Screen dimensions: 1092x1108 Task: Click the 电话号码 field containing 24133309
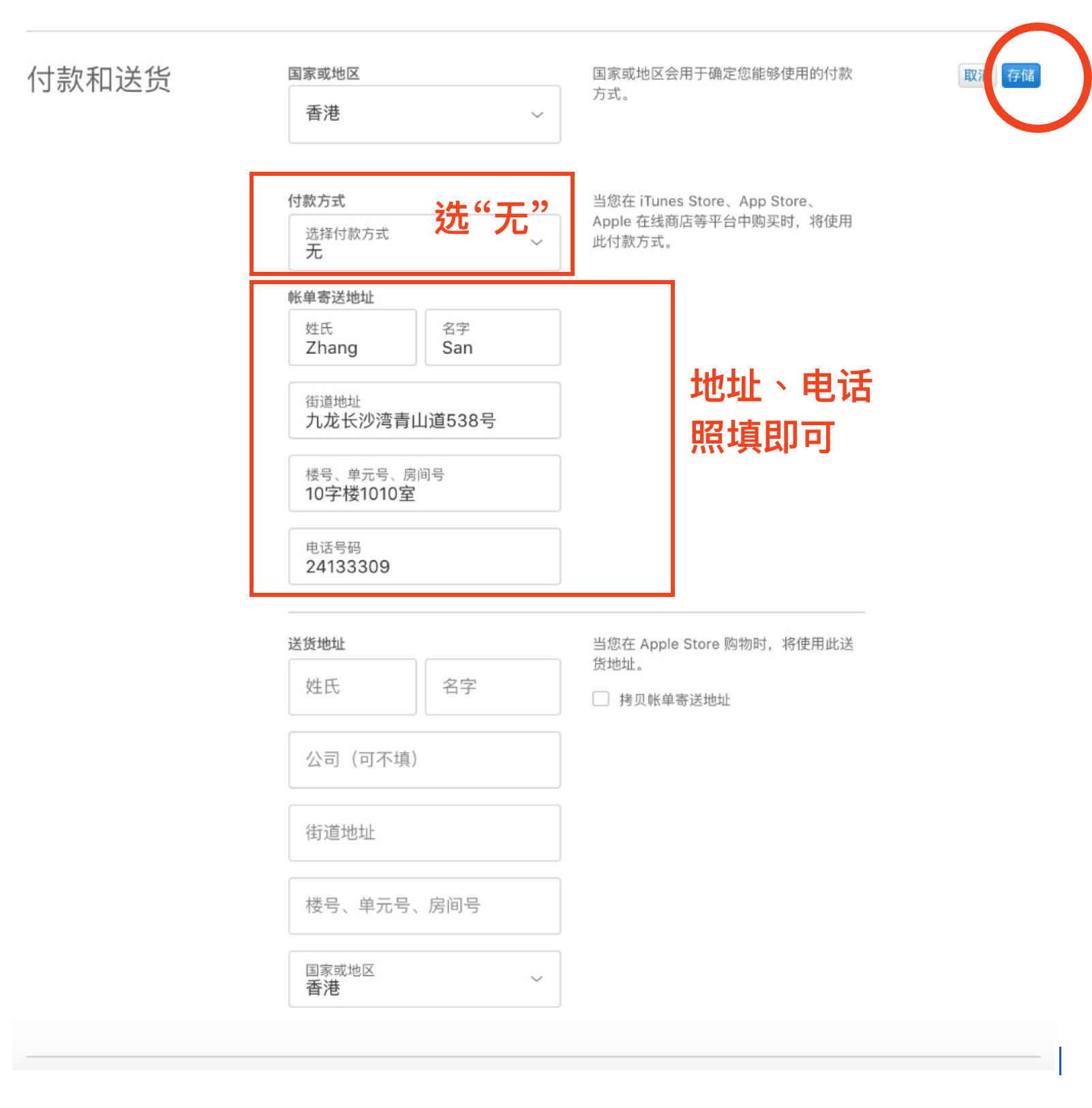coord(423,557)
